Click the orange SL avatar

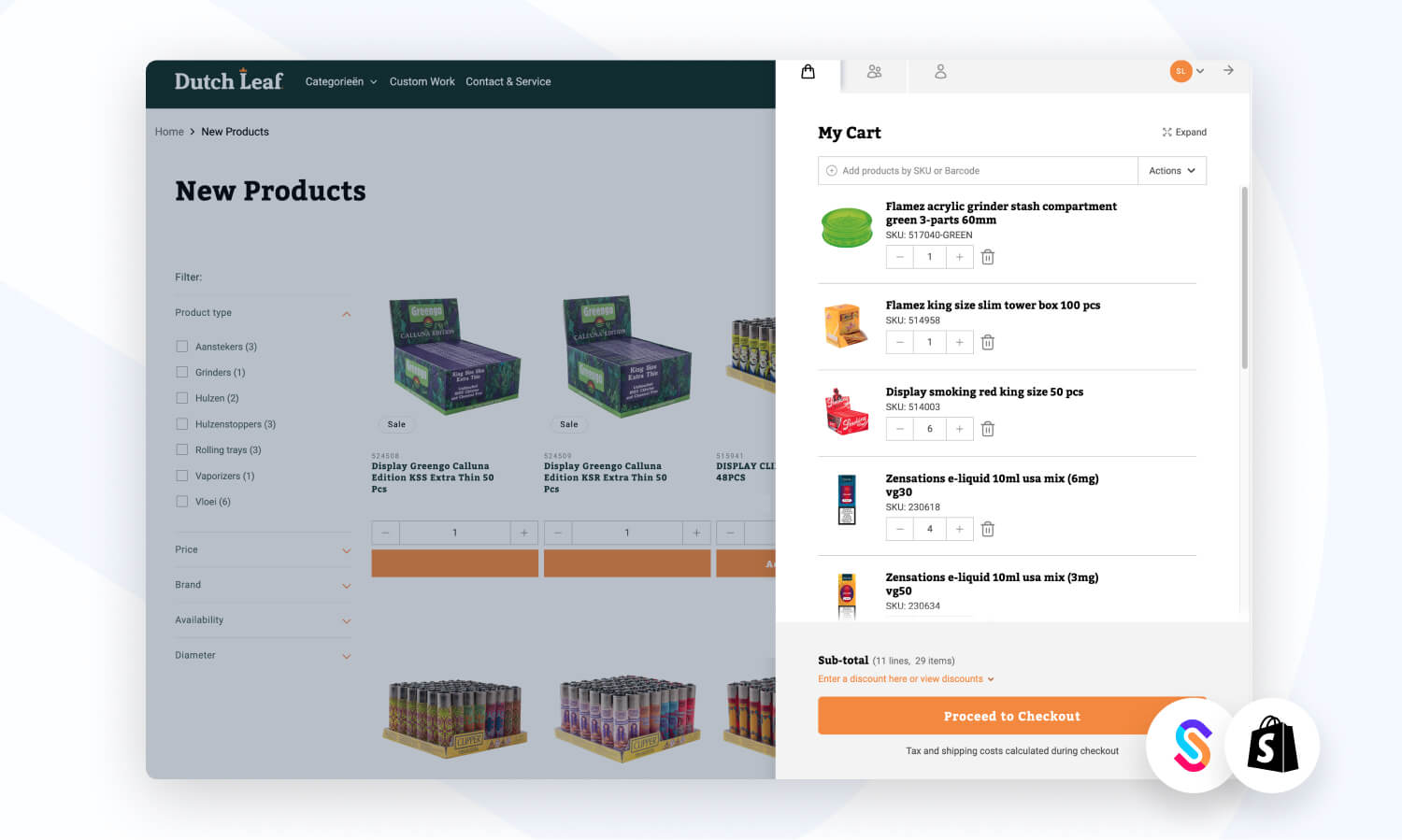click(x=1180, y=71)
